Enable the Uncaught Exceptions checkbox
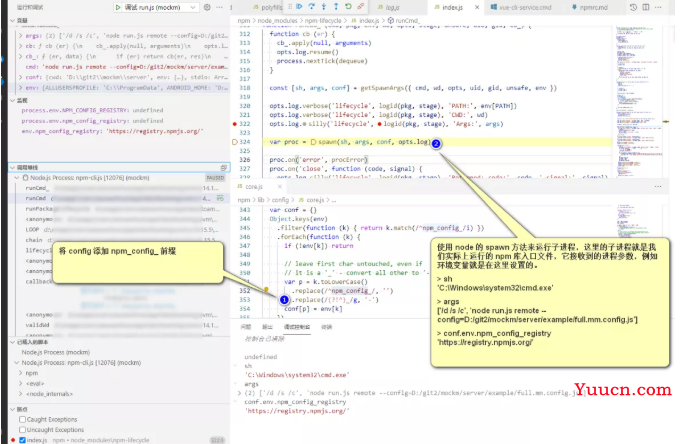 point(22,430)
